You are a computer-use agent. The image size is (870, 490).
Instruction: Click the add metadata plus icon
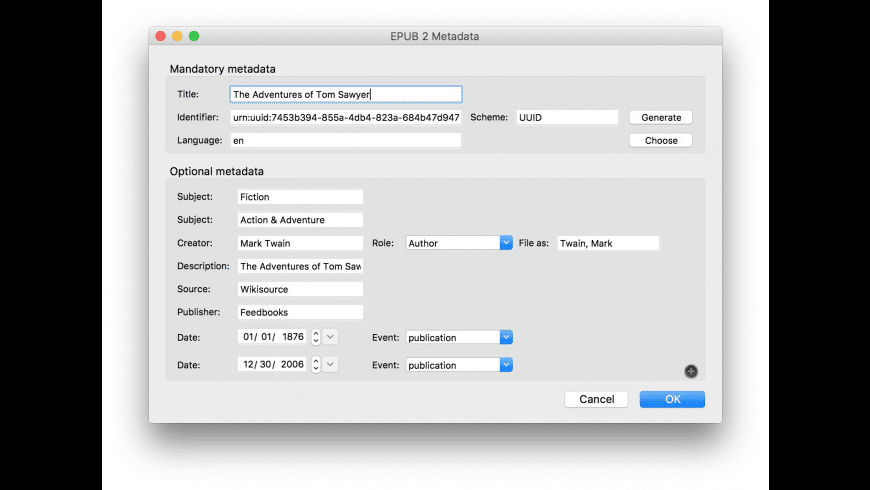tap(691, 372)
